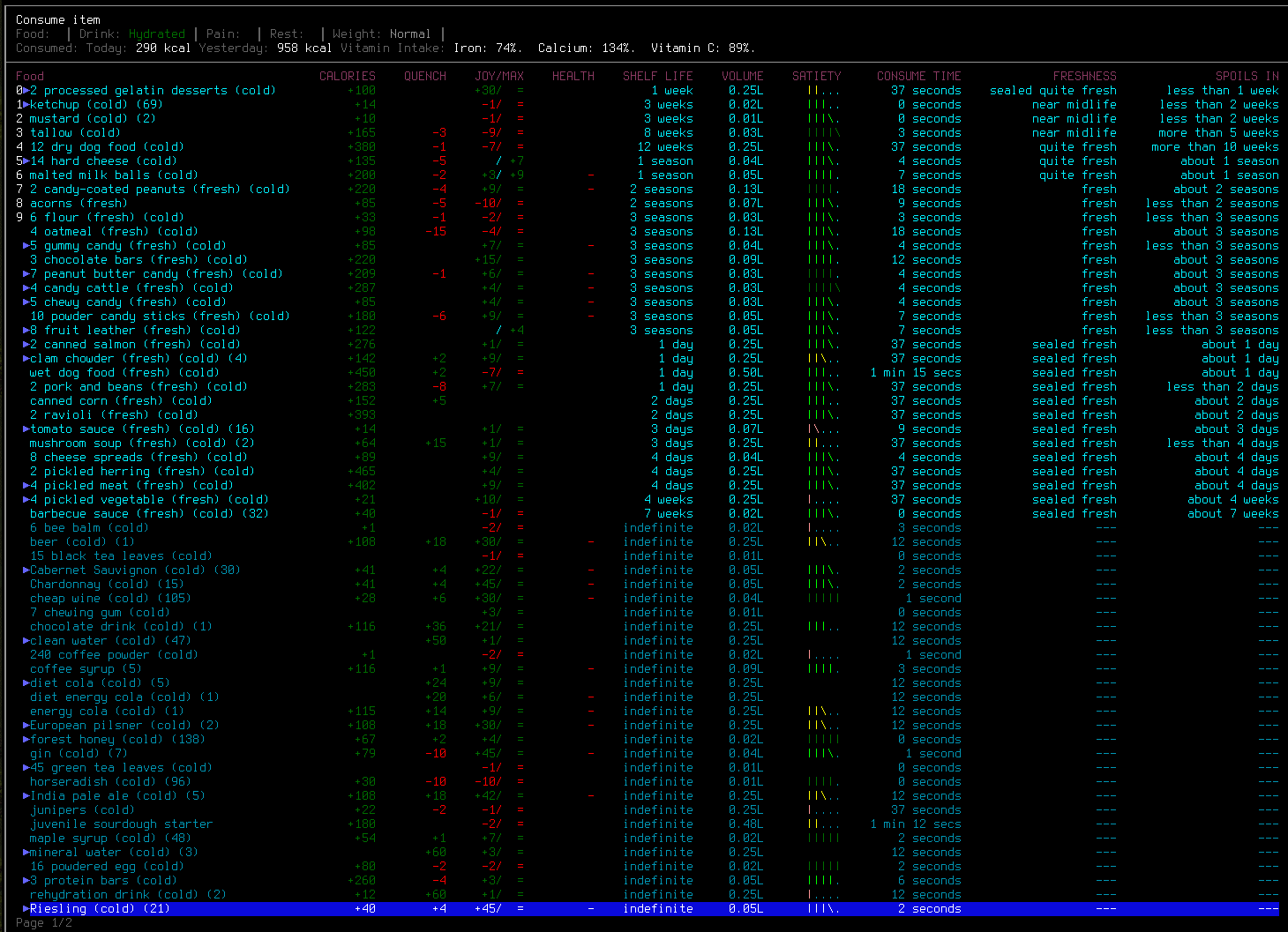Expand the candy cattle stack arrow
The width and height of the screenshot is (1288, 932).
(26, 288)
